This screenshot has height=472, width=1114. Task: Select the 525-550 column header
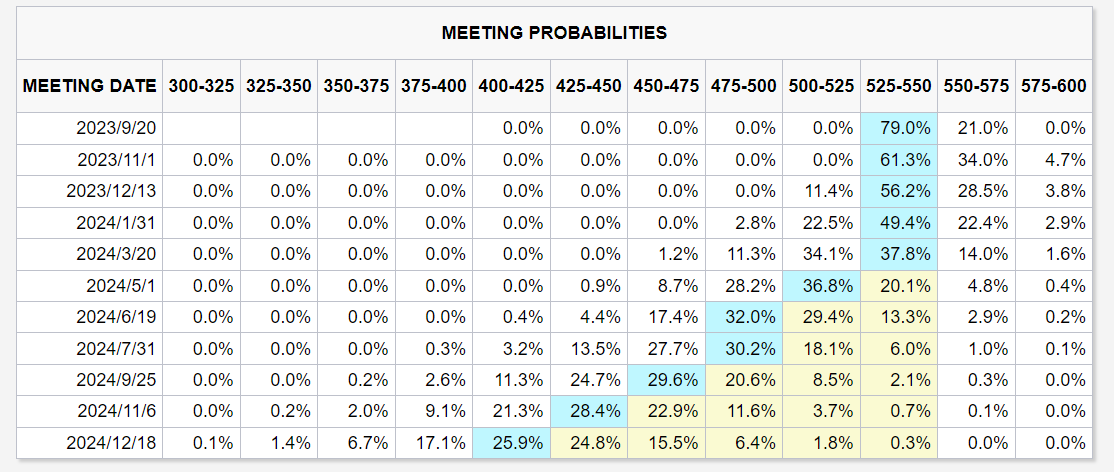898,86
